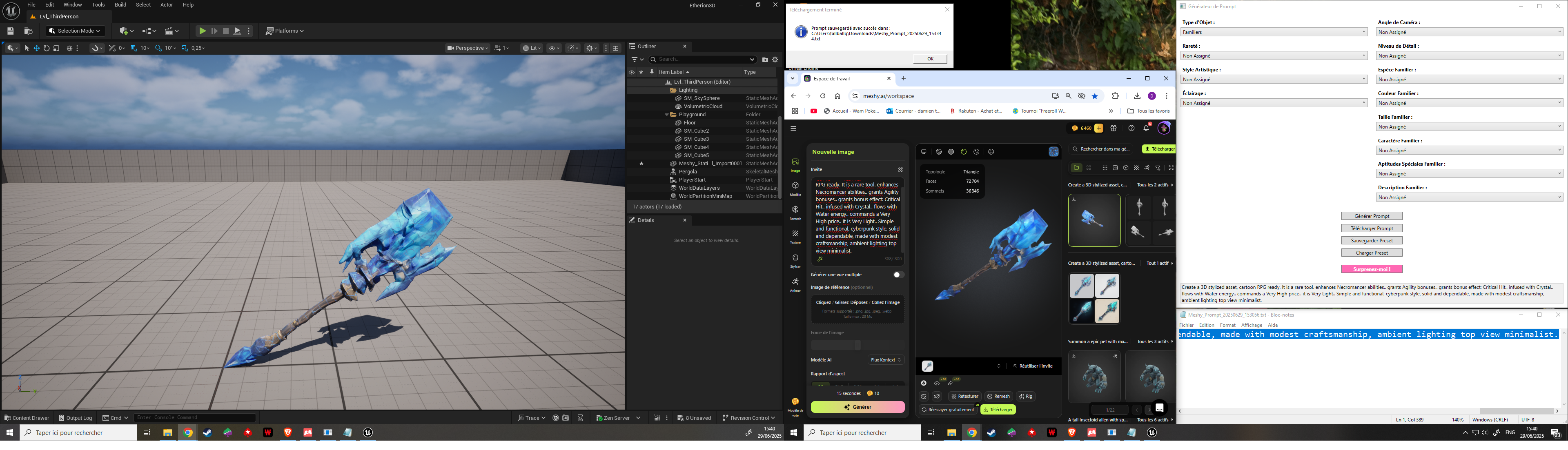Click the 8 Unsaved indicator in Unreal

coord(695,418)
